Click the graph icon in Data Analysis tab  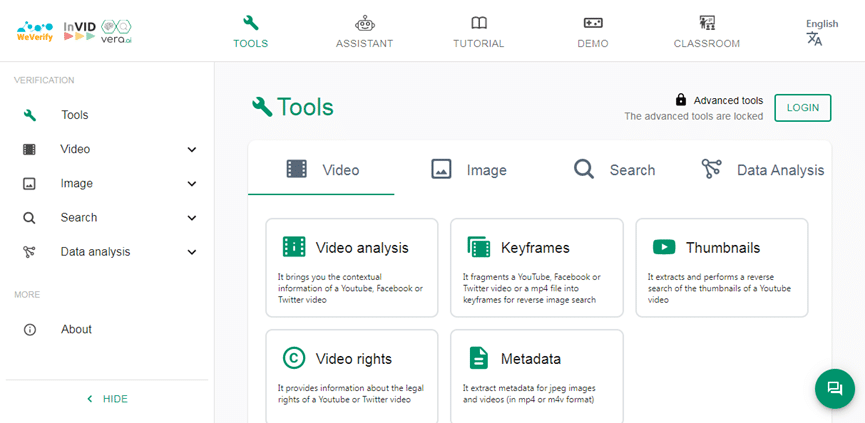tap(712, 169)
